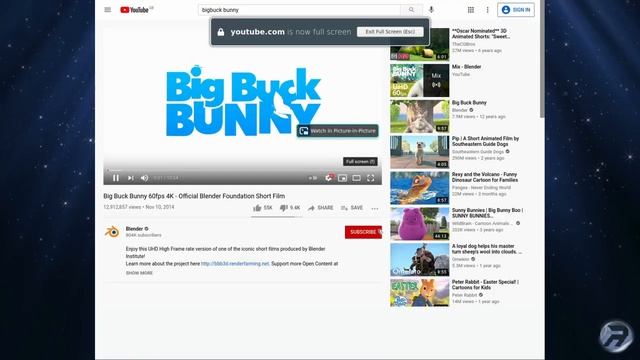Open A loyal dog helps his master title
This screenshot has width=640, height=360.
coord(487,249)
